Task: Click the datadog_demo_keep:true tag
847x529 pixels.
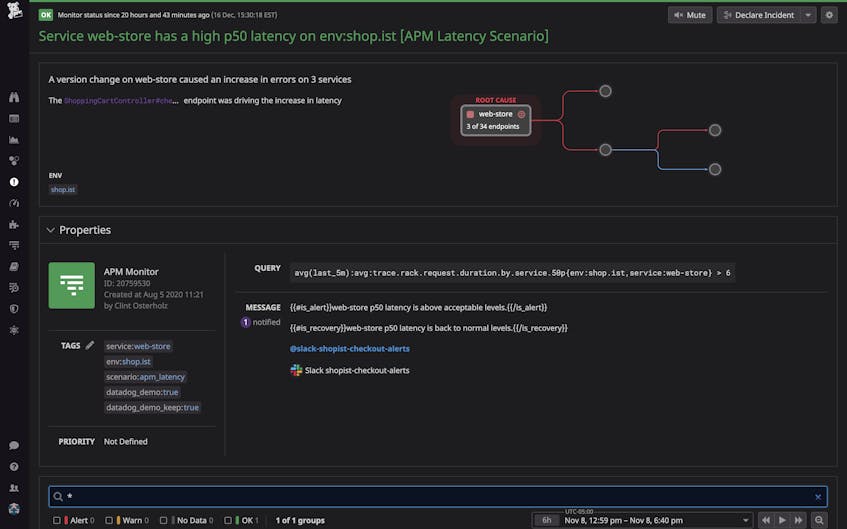Action: click(x=152, y=407)
